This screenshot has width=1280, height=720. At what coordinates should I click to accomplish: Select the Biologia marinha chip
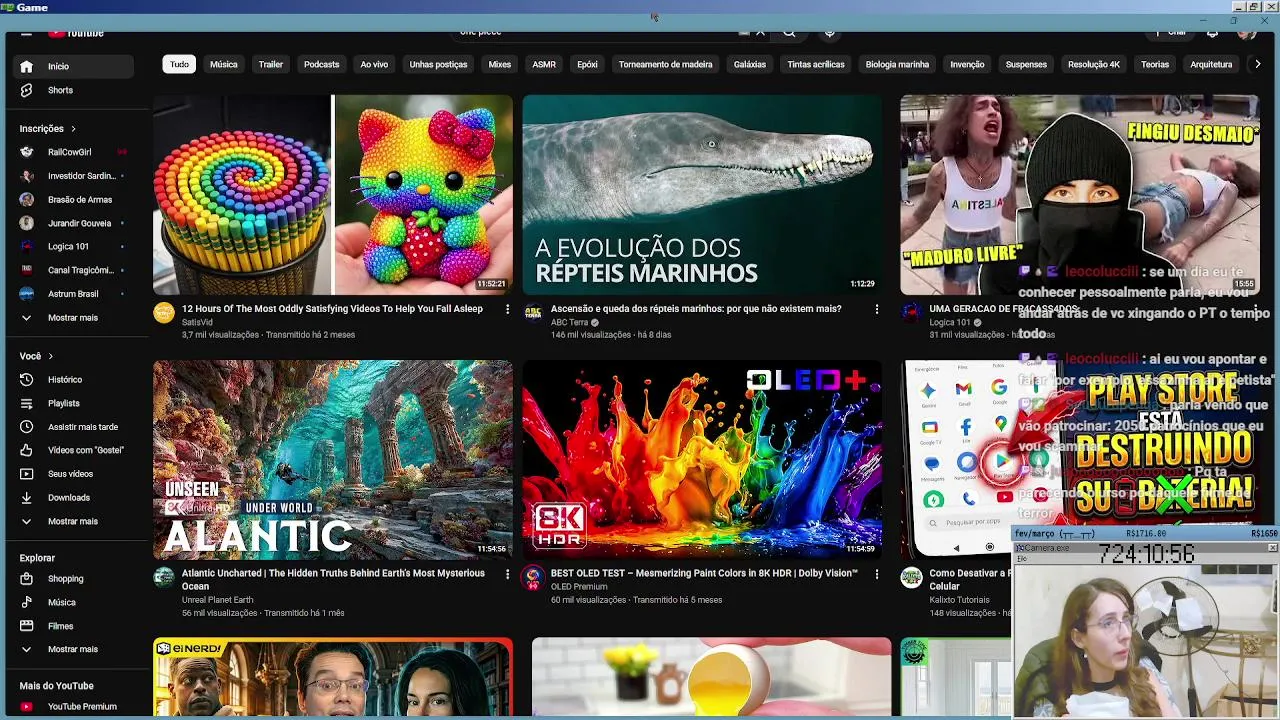897,64
